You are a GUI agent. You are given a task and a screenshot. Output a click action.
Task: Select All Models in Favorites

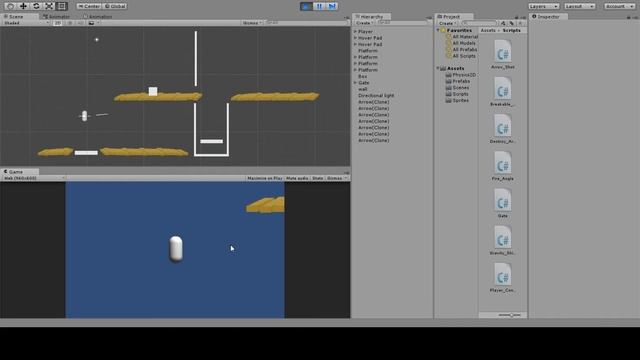[x=461, y=43]
